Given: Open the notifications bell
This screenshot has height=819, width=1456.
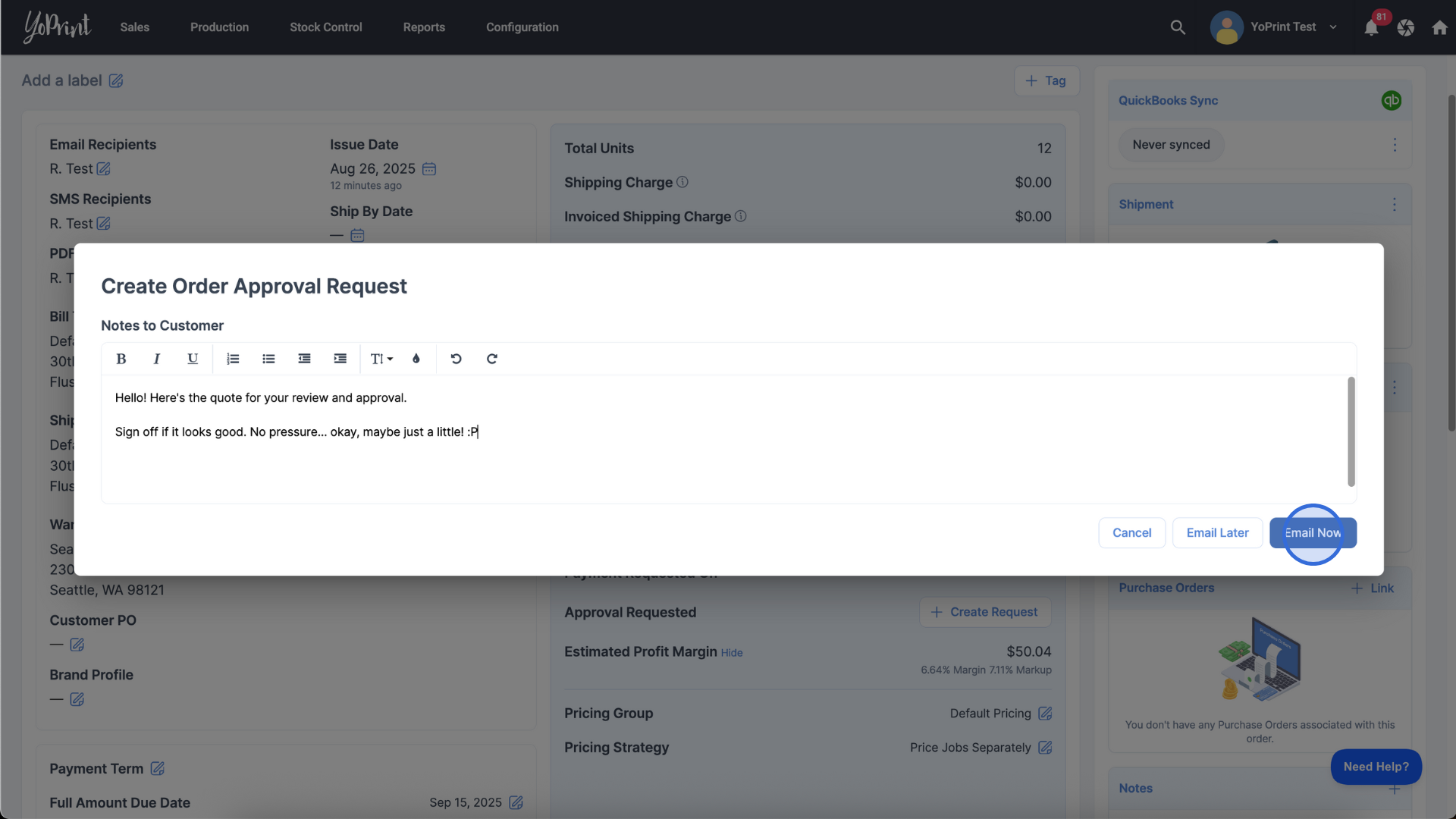Looking at the screenshot, I should [x=1370, y=28].
